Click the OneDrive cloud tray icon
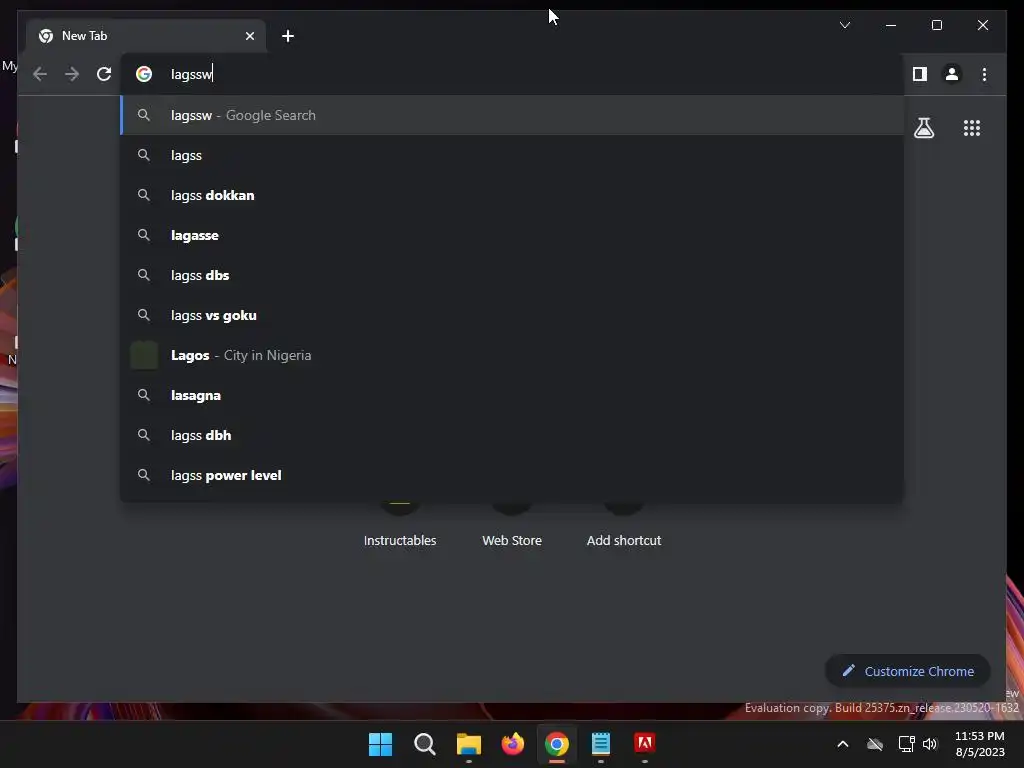Image resolution: width=1024 pixels, height=768 pixels. [875, 744]
